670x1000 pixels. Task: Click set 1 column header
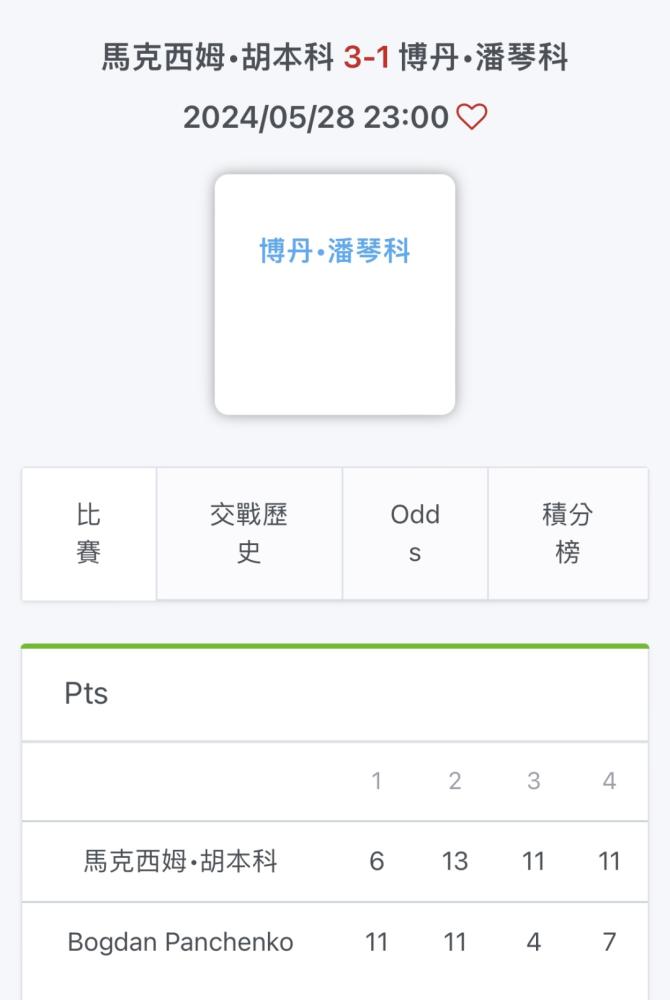pos(377,781)
